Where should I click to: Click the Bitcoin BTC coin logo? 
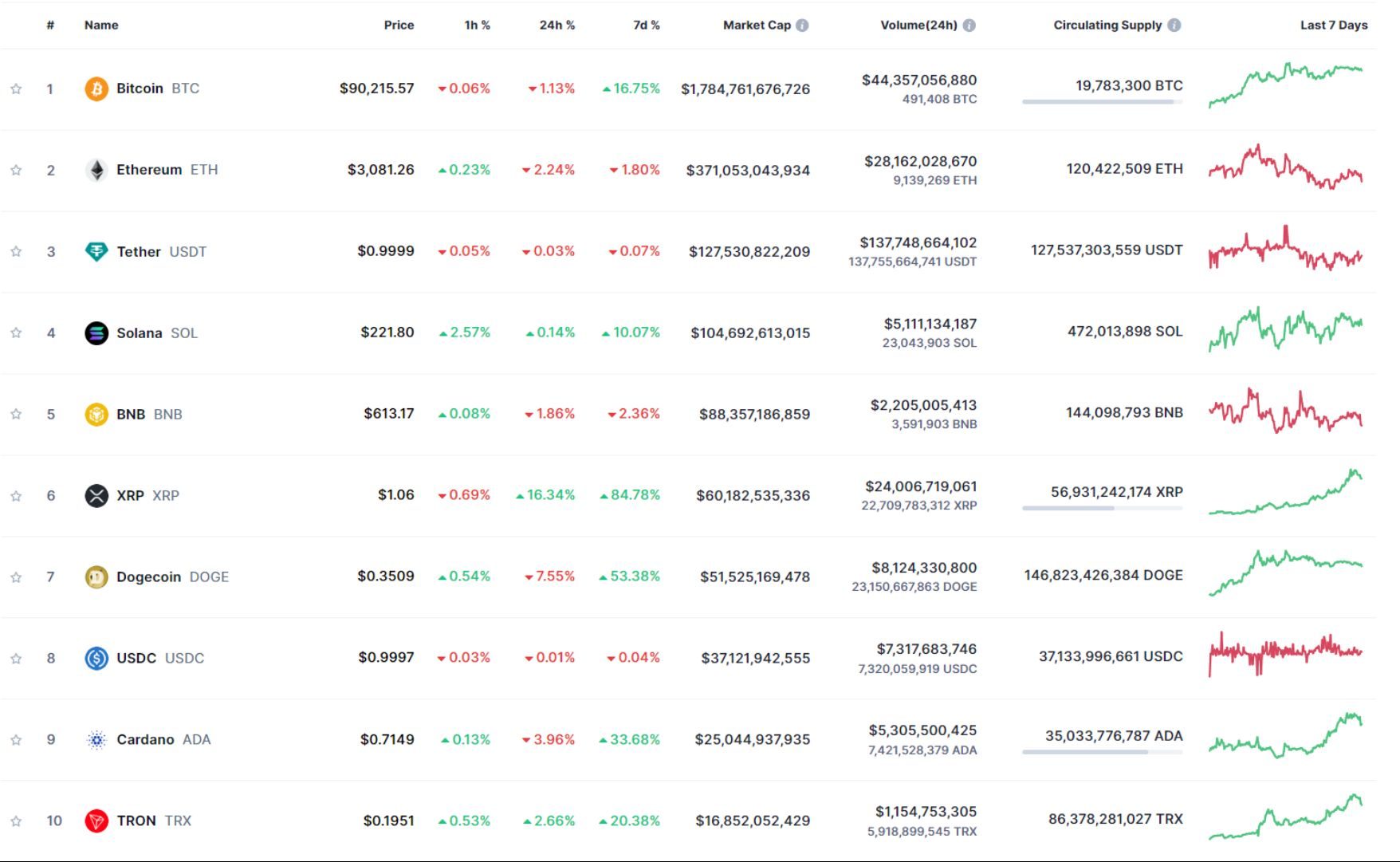(96, 89)
